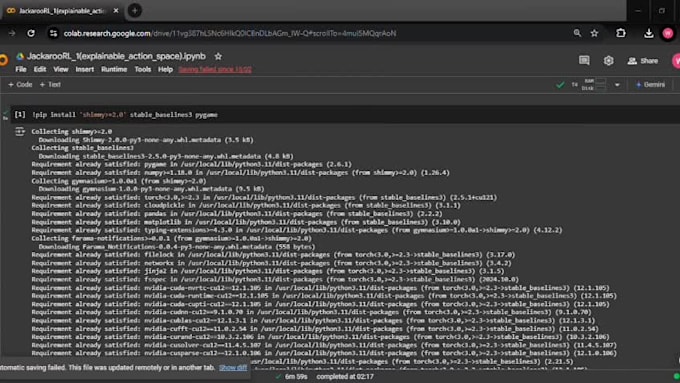Open the File menu
Viewport: 680px width, 383px height.
21,69
